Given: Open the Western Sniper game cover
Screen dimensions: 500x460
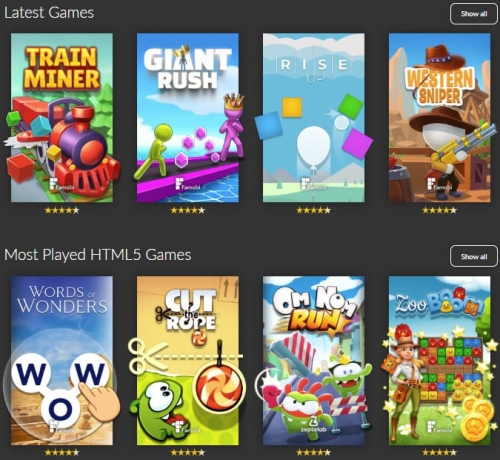Looking at the screenshot, I should tap(440, 117).
